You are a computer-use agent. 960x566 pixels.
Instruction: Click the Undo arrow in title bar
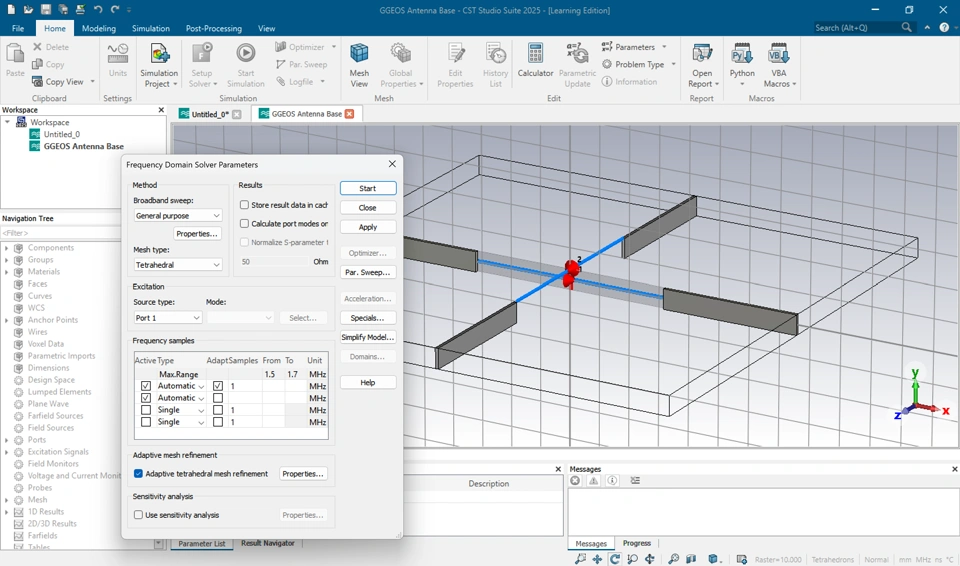(98, 10)
